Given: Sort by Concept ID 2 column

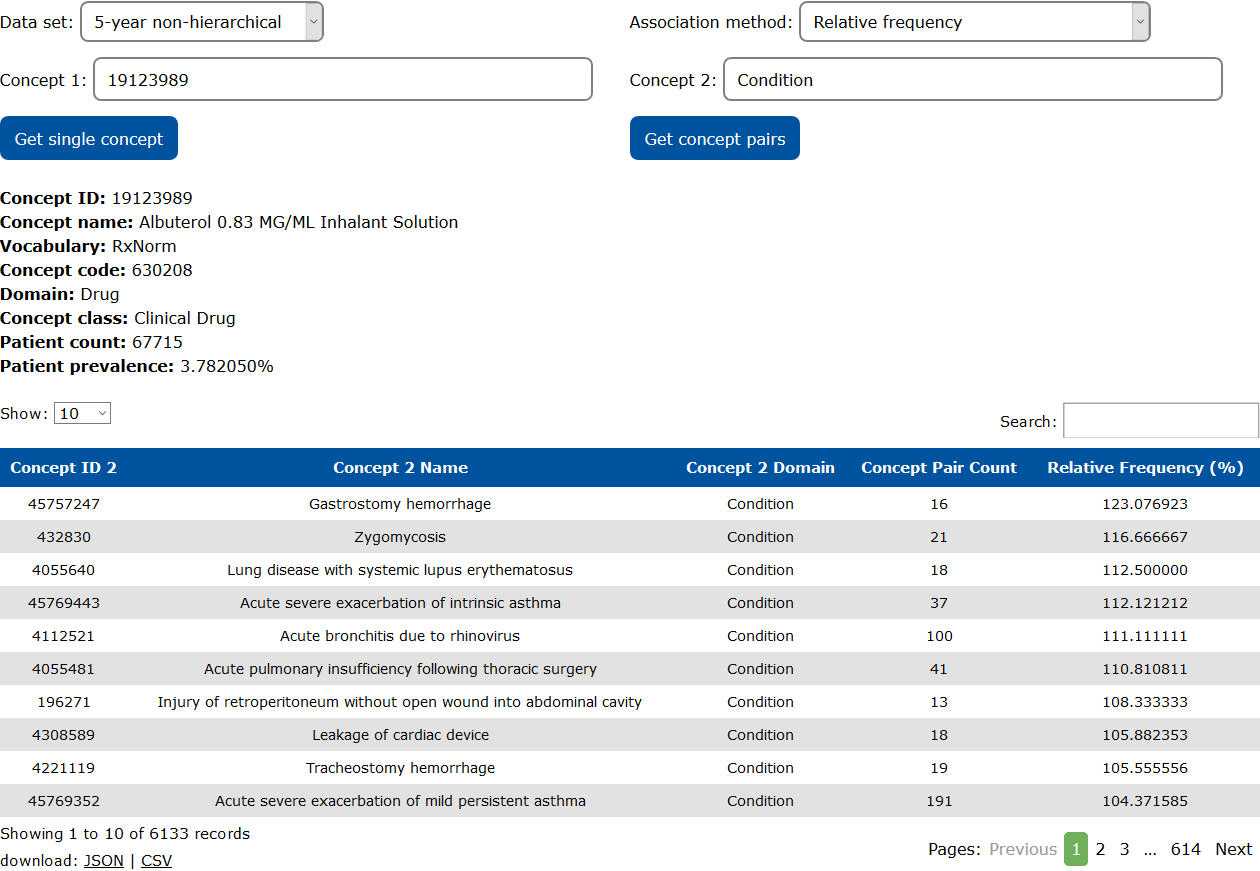Looking at the screenshot, I should pos(64,468).
